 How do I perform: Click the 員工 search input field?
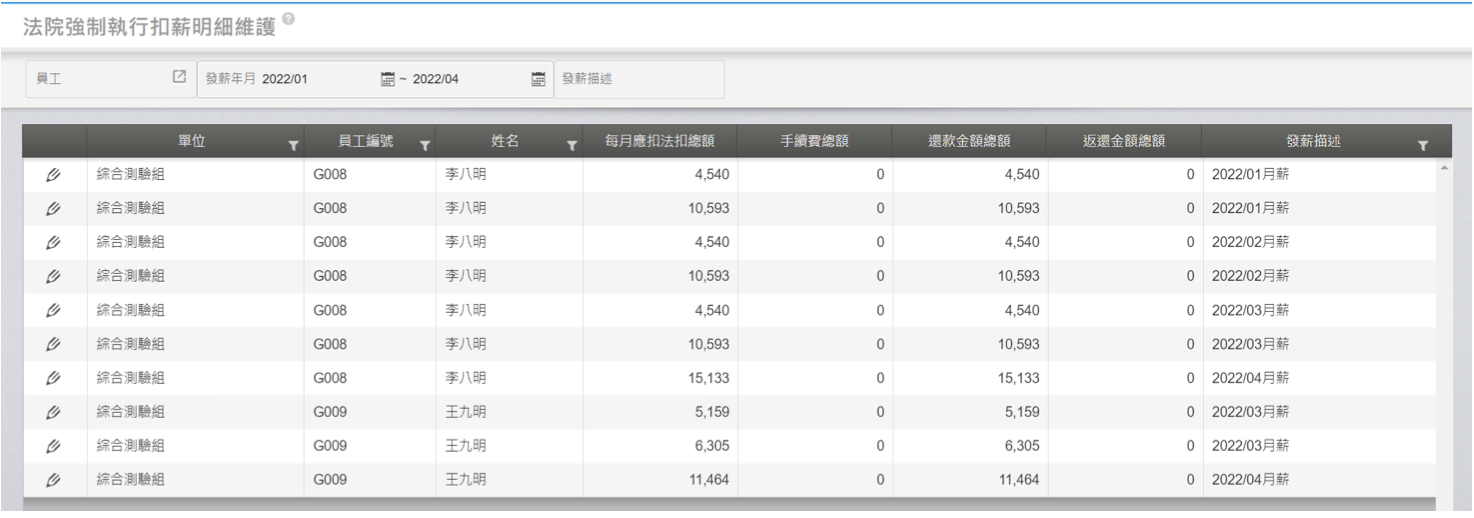pos(100,80)
